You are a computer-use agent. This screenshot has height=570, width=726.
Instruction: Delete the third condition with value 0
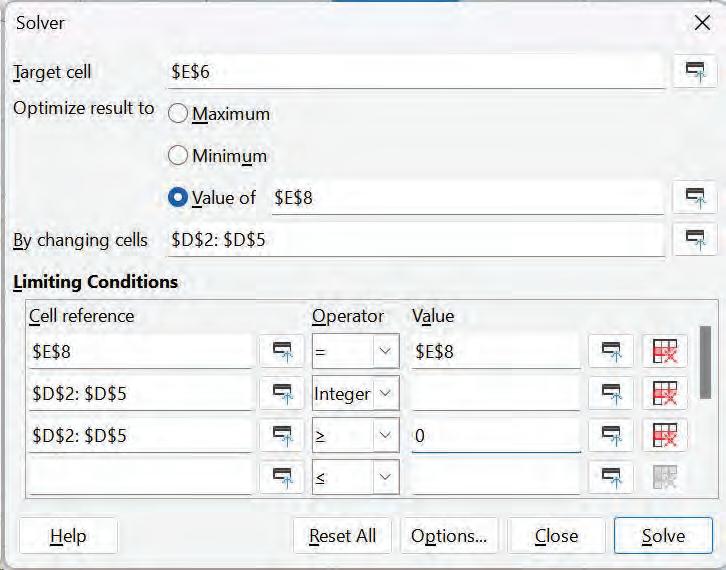(x=665, y=436)
